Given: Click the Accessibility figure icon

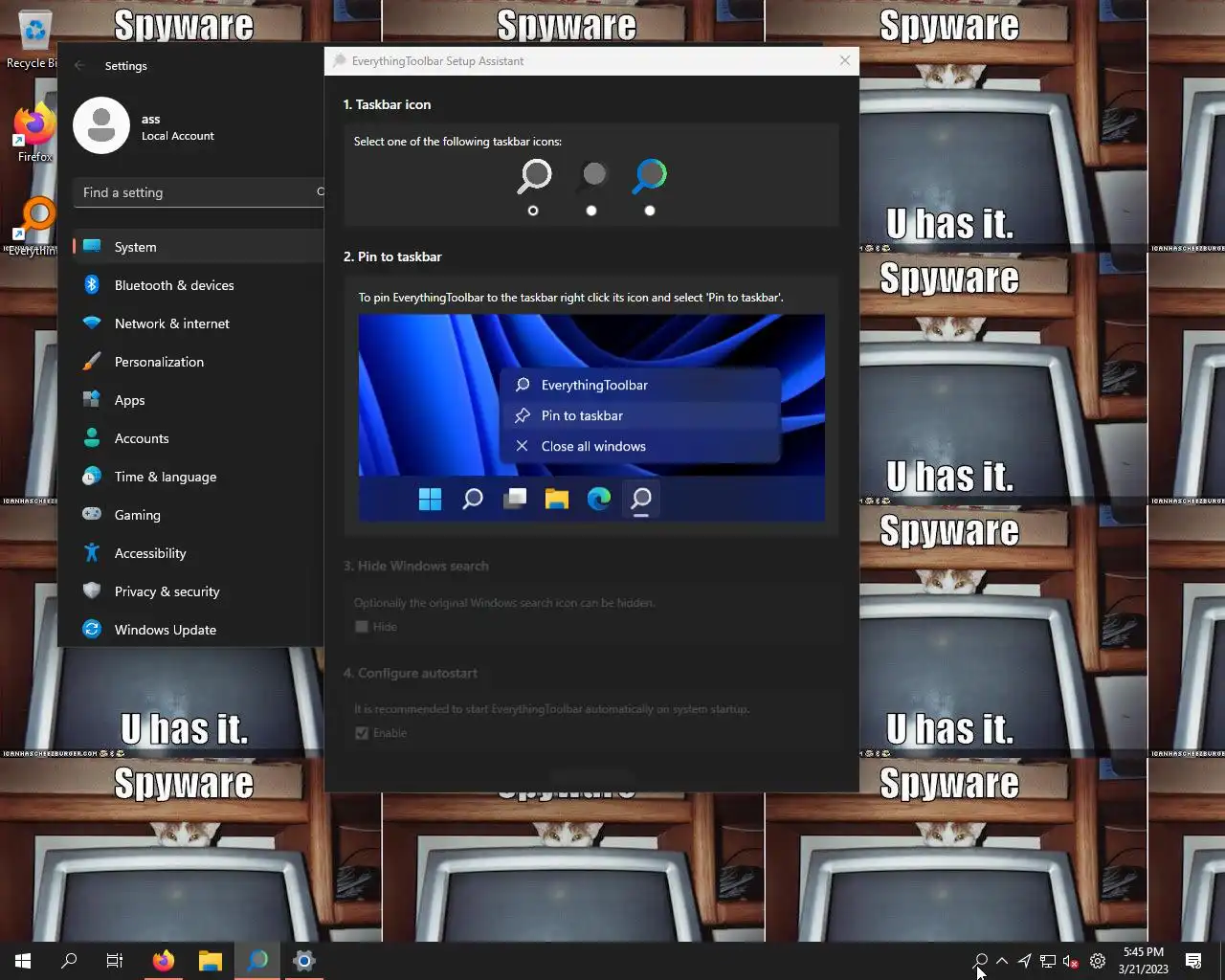Looking at the screenshot, I should (92, 552).
